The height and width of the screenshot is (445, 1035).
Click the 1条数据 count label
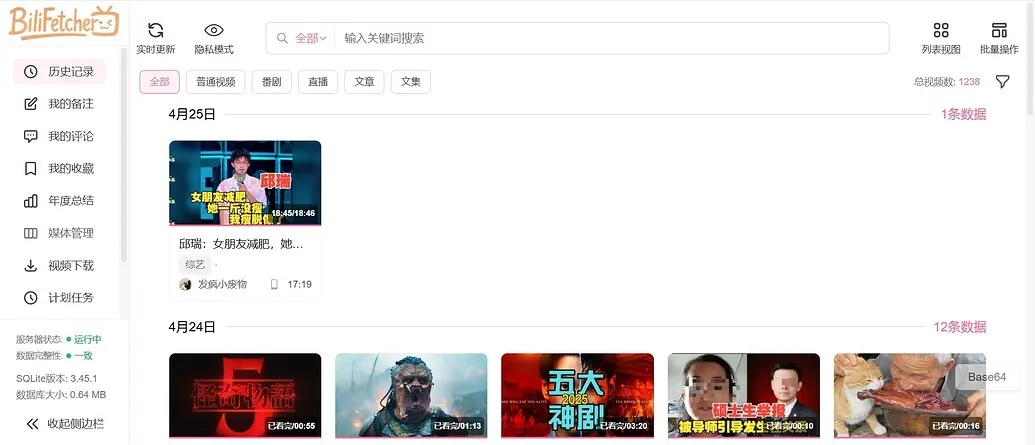click(x=964, y=114)
